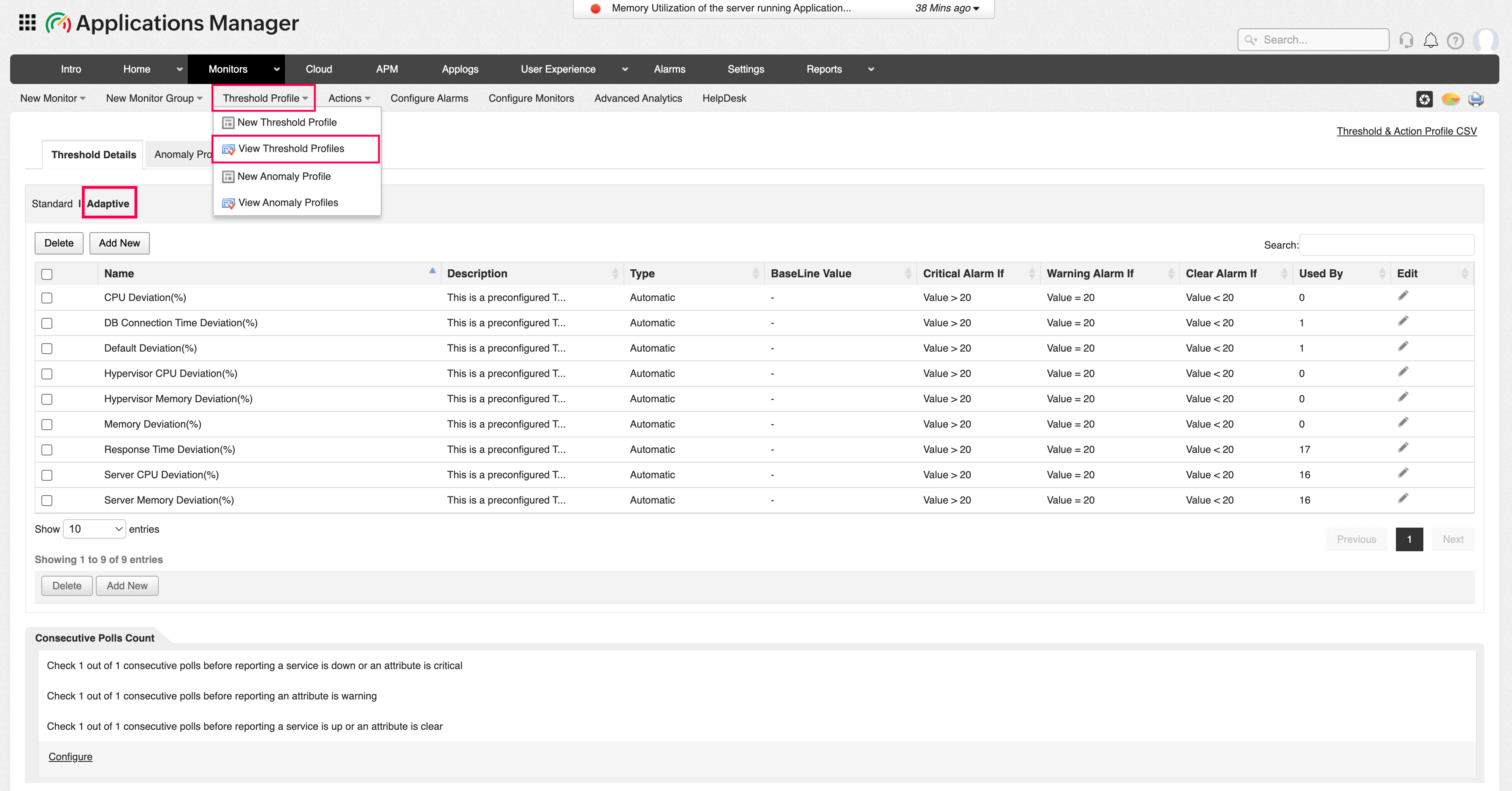Edit the Server CPU Deviation(%) pencil
This screenshot has height=791, width=1512.
click(1403, 472)
